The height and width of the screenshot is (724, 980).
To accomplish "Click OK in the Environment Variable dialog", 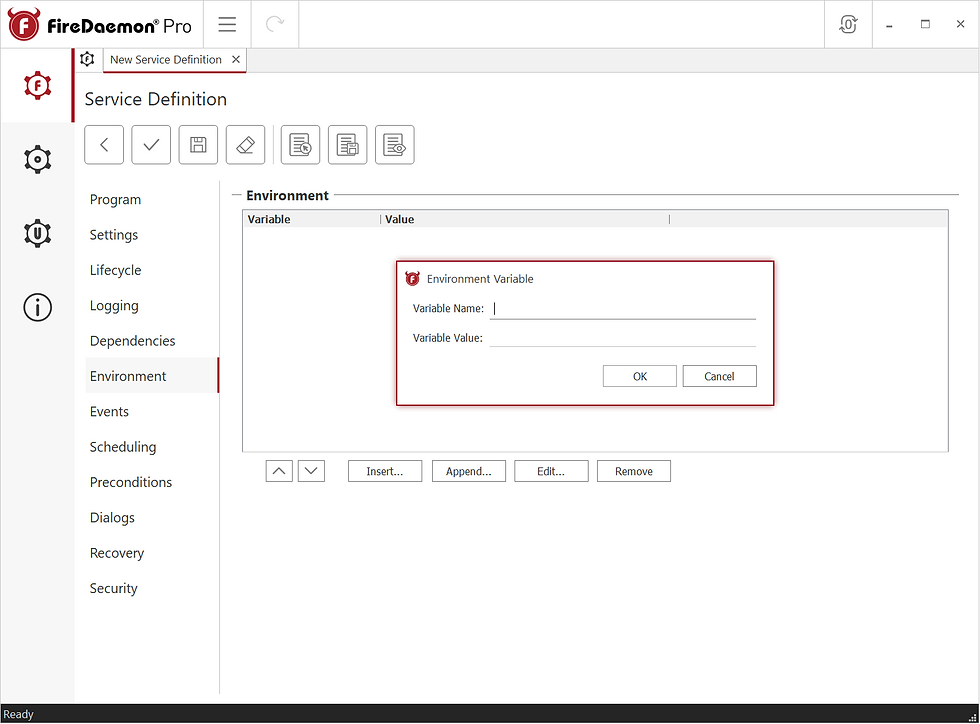I will pyautogui.click(x=639, y=375).
